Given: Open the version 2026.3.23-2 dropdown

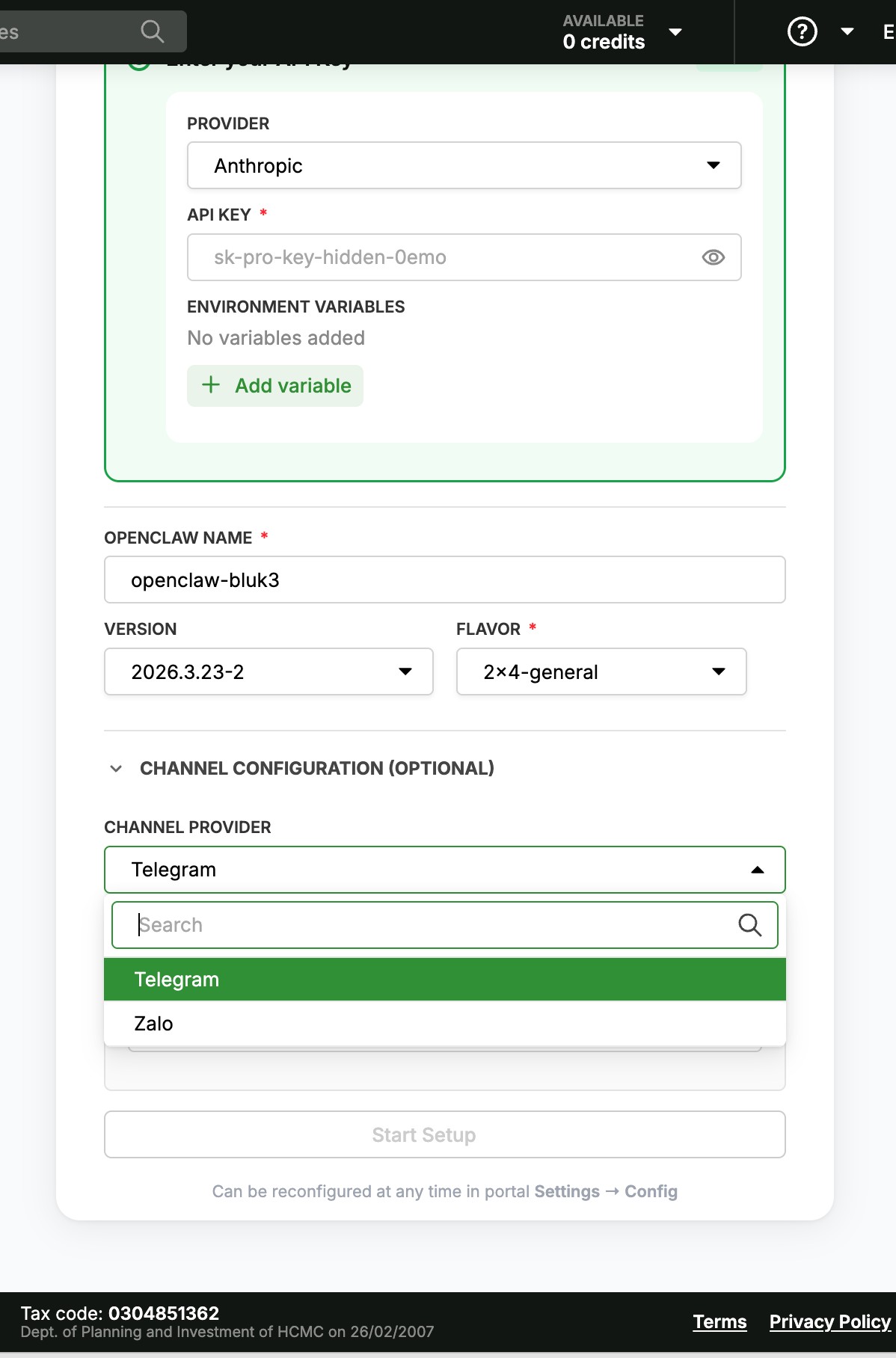Looking at the screenshot, I should (269, 672).
